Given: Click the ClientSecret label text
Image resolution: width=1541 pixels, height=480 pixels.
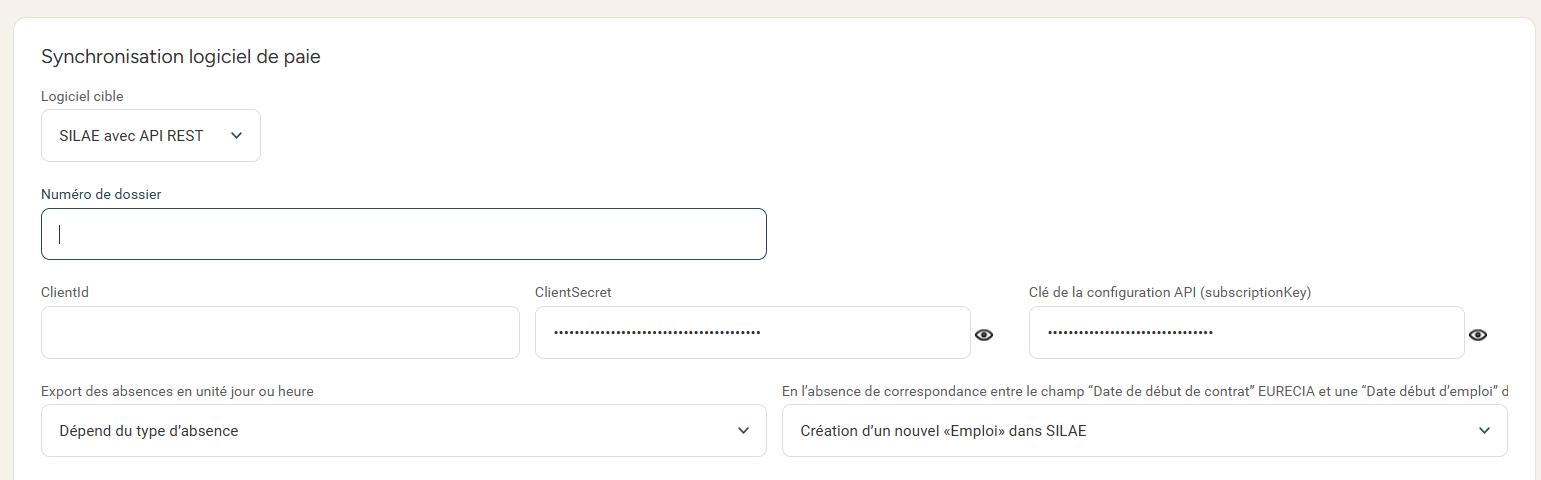Looking at the screenshot, I should point(573,292).
